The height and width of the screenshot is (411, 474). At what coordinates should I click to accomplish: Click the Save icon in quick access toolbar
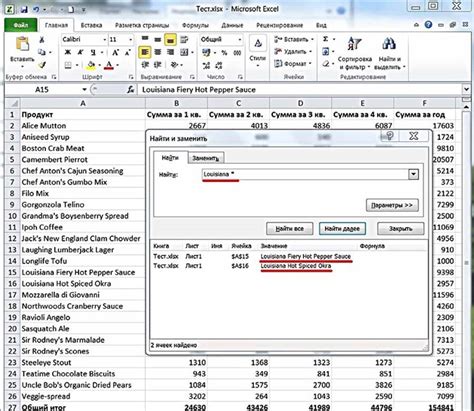click(24, 10)
